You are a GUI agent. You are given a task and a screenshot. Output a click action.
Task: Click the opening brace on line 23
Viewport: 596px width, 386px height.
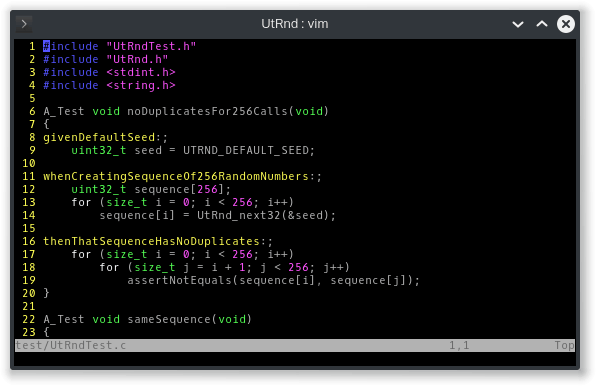tap(46, 332)
